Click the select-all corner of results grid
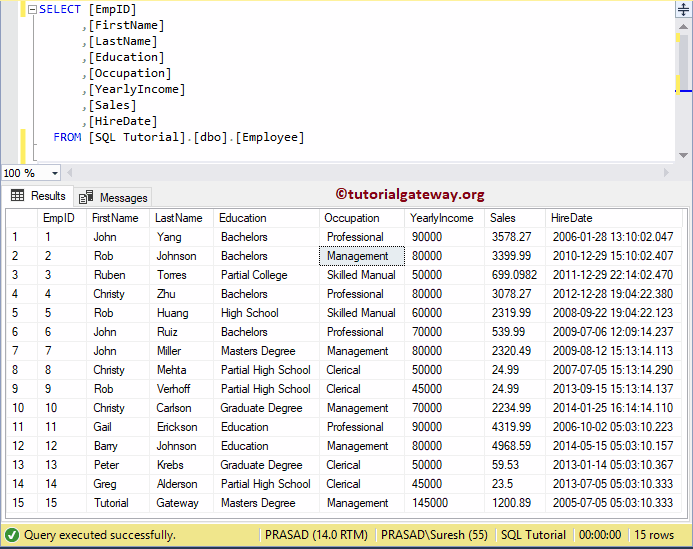Viewport: 693px width, 549px height. 21,218
